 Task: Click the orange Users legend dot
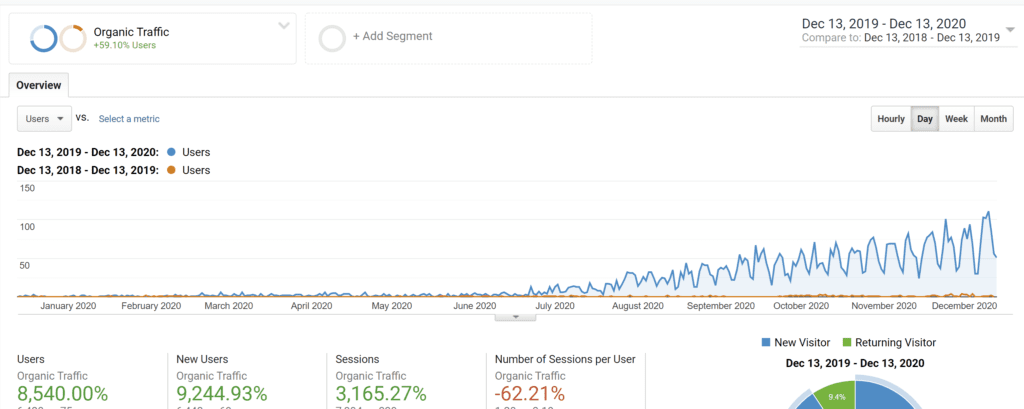click(x=171, y=170)
